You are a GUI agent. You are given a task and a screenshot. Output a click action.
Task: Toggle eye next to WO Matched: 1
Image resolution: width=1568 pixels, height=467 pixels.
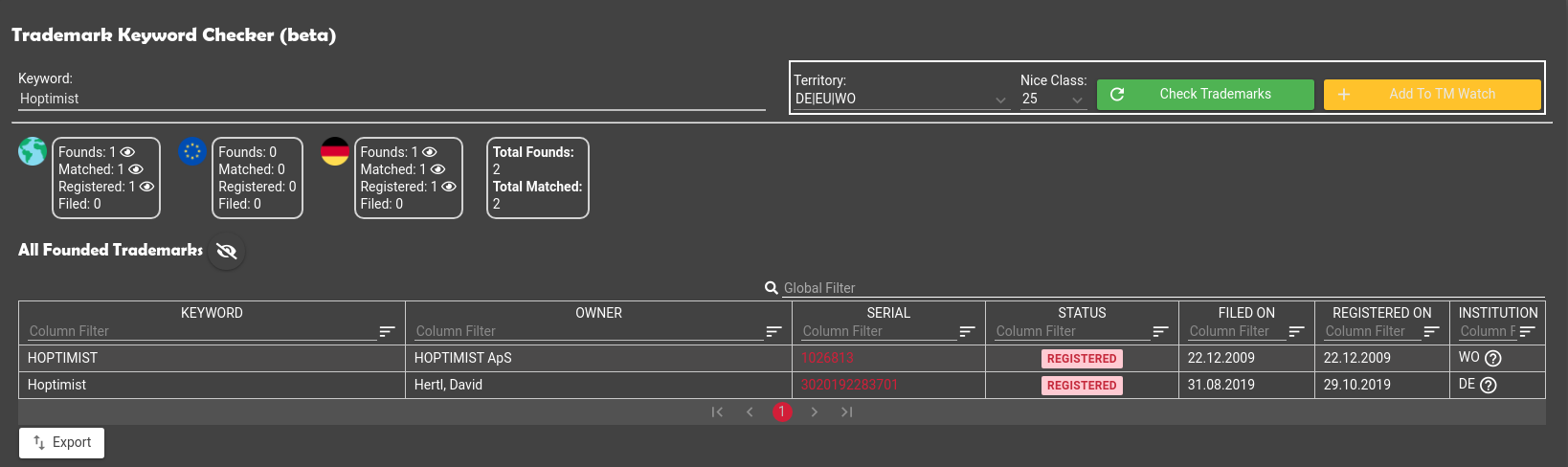coord(136,169)
